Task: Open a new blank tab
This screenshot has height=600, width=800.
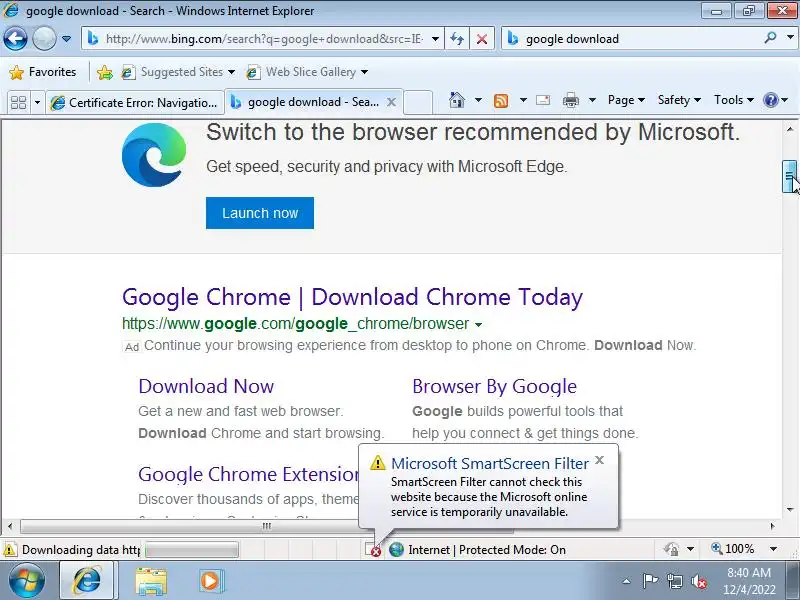Action: [418, 102]
